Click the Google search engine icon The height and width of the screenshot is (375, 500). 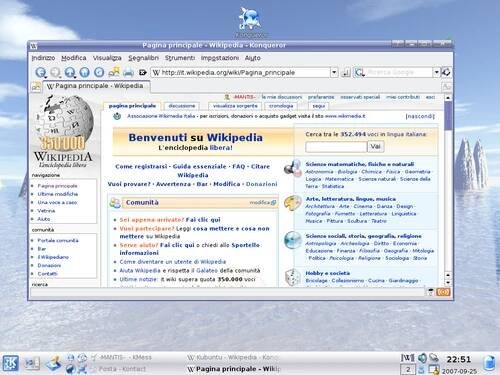click(x=359, y=72)
